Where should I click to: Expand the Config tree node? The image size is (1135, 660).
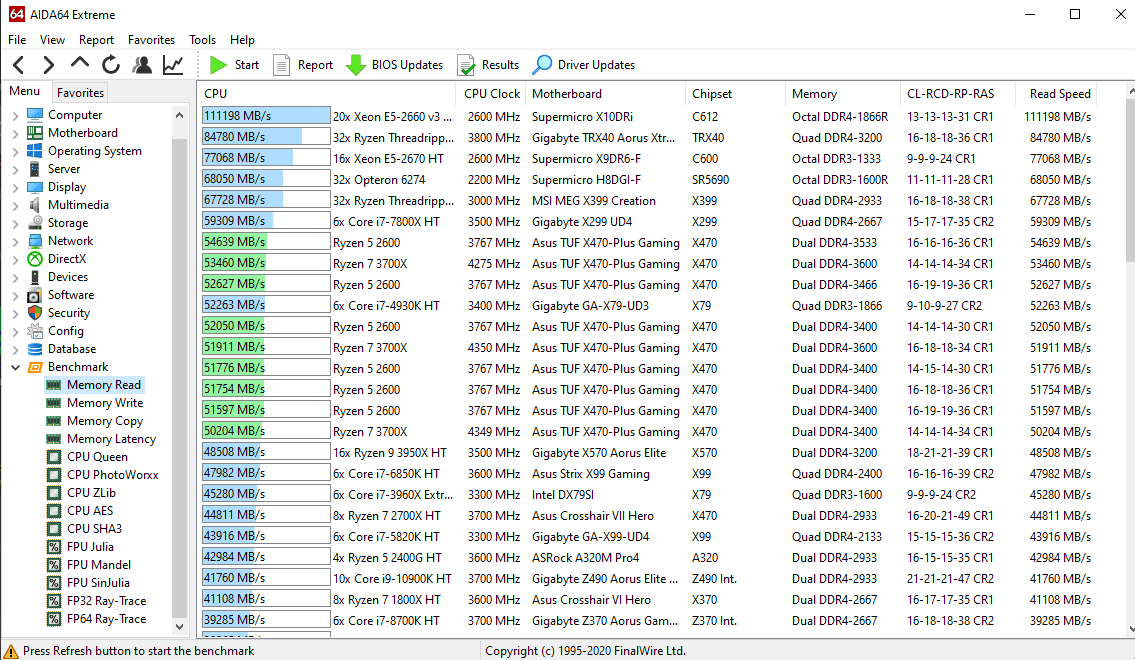[x=15, y=331]
